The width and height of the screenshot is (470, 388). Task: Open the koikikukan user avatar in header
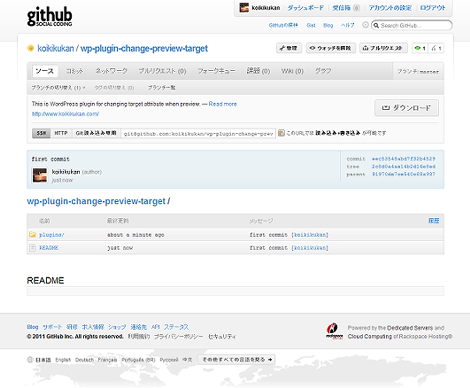click(x=244, y=8)
